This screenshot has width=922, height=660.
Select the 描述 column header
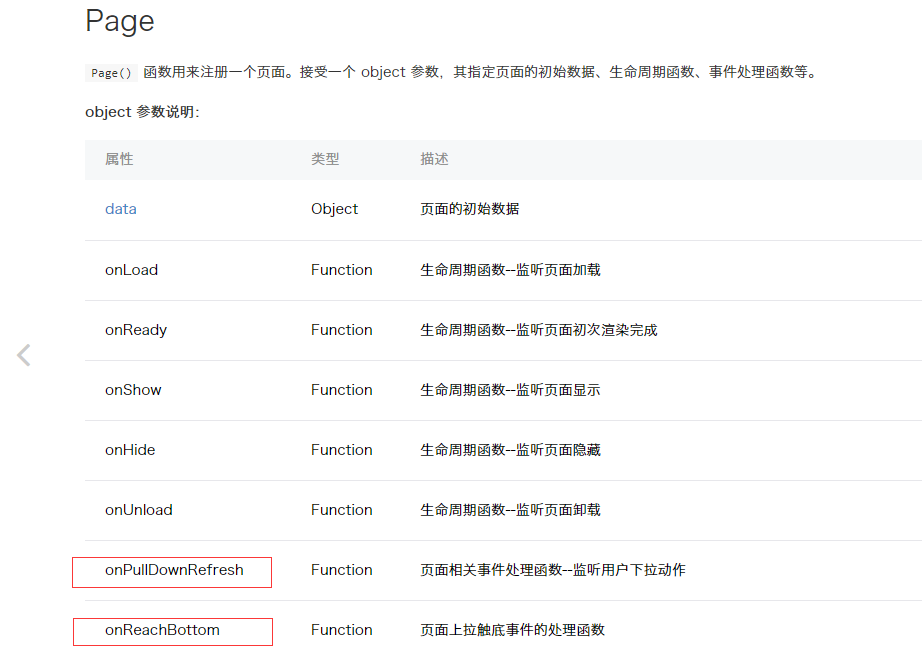click(434, 159)
